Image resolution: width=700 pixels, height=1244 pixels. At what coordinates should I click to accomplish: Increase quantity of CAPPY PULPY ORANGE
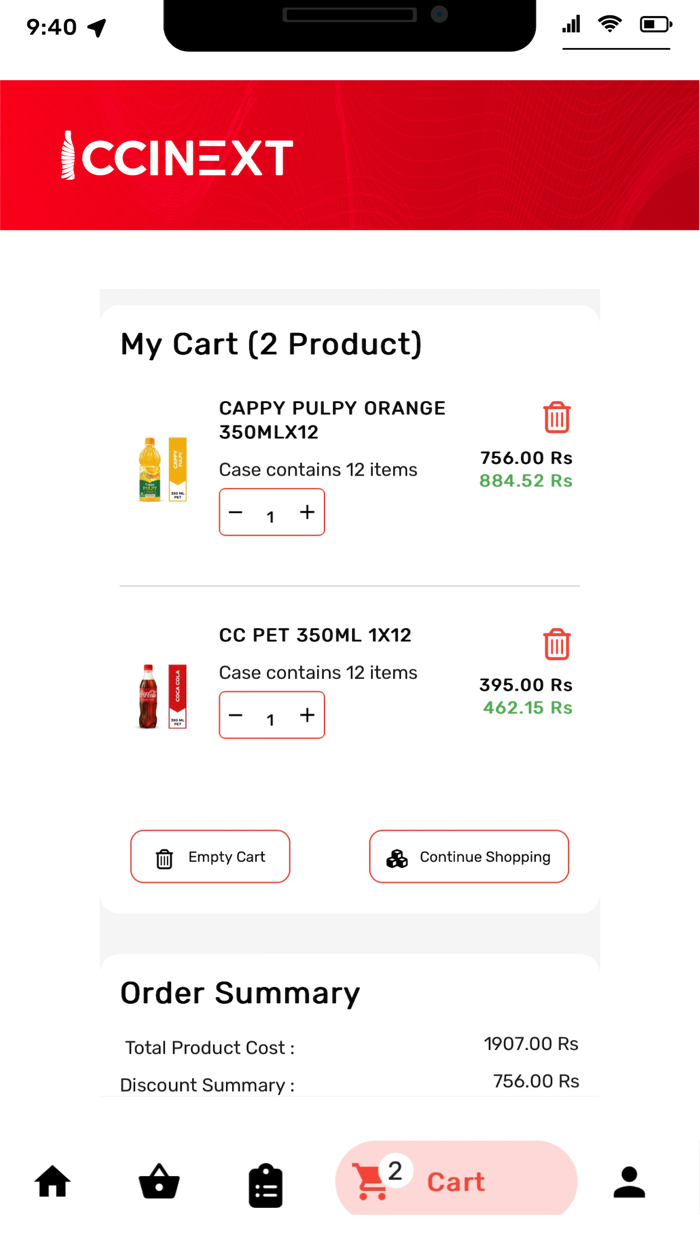306,511
